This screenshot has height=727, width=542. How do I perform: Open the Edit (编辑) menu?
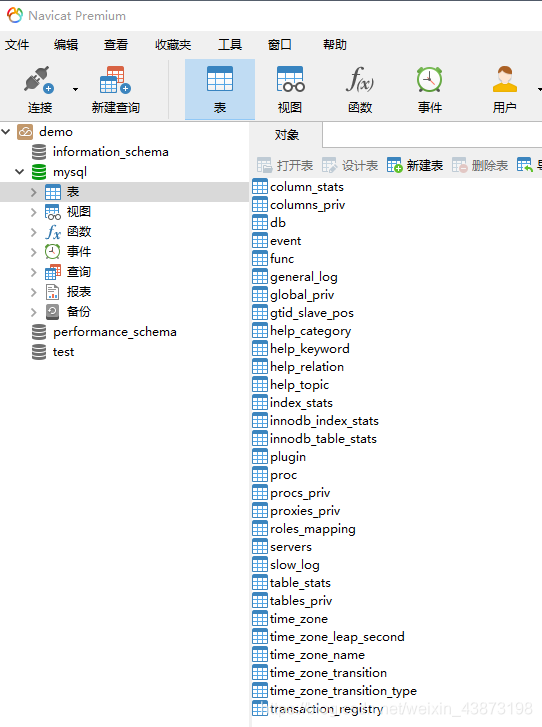pos(66,45)
